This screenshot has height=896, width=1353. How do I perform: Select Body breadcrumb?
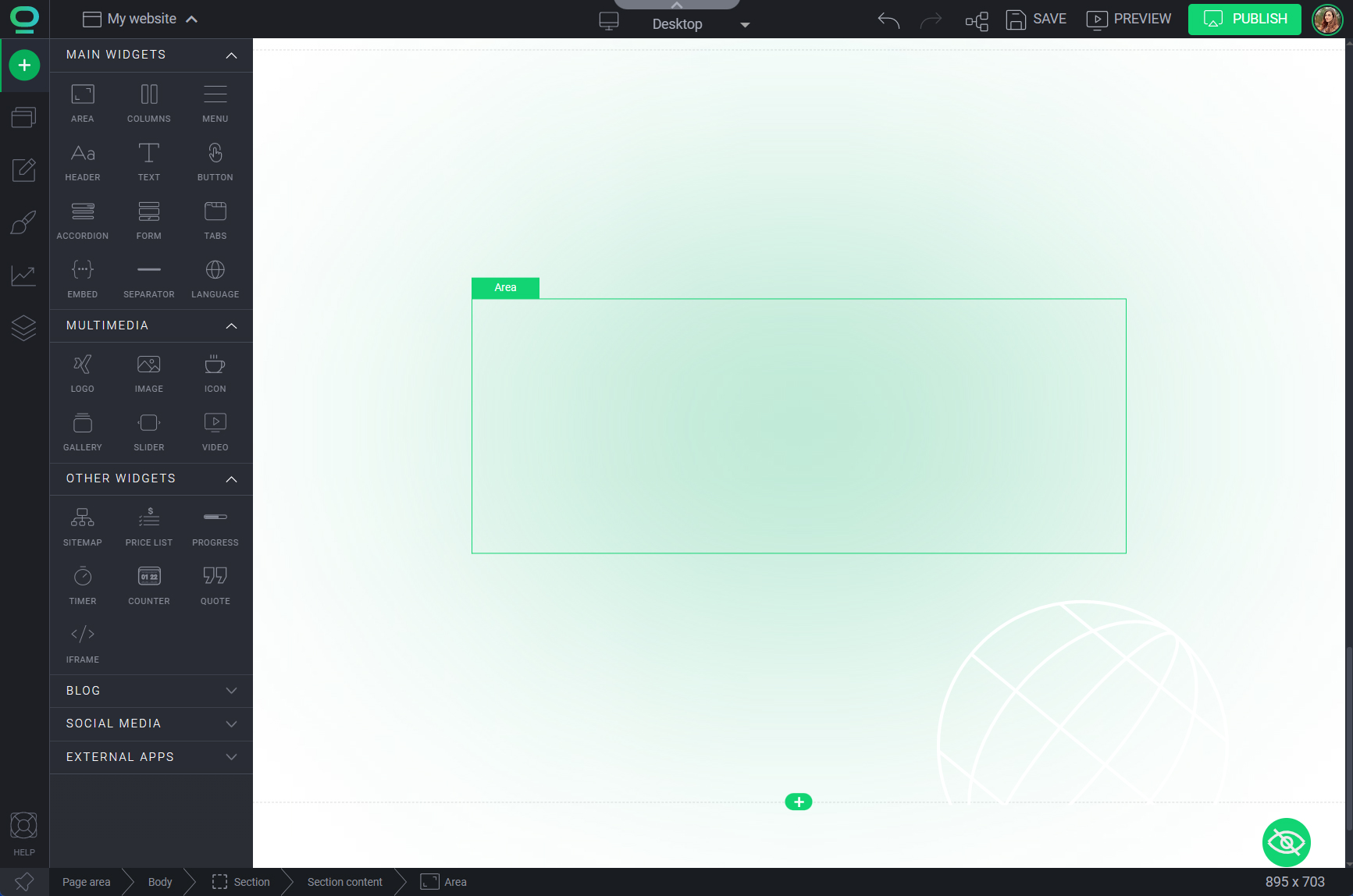pyautogui.click(x=160, y=882)
